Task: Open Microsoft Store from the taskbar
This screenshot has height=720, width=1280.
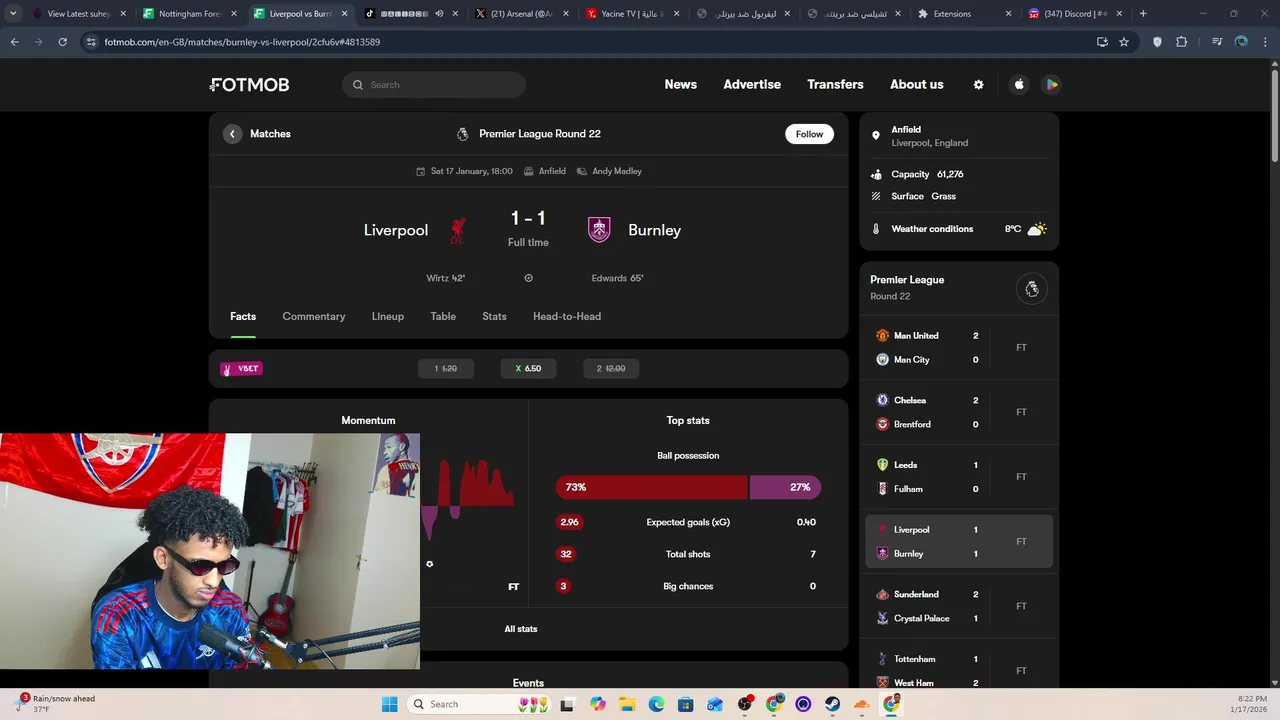Action: click(686, 704)
